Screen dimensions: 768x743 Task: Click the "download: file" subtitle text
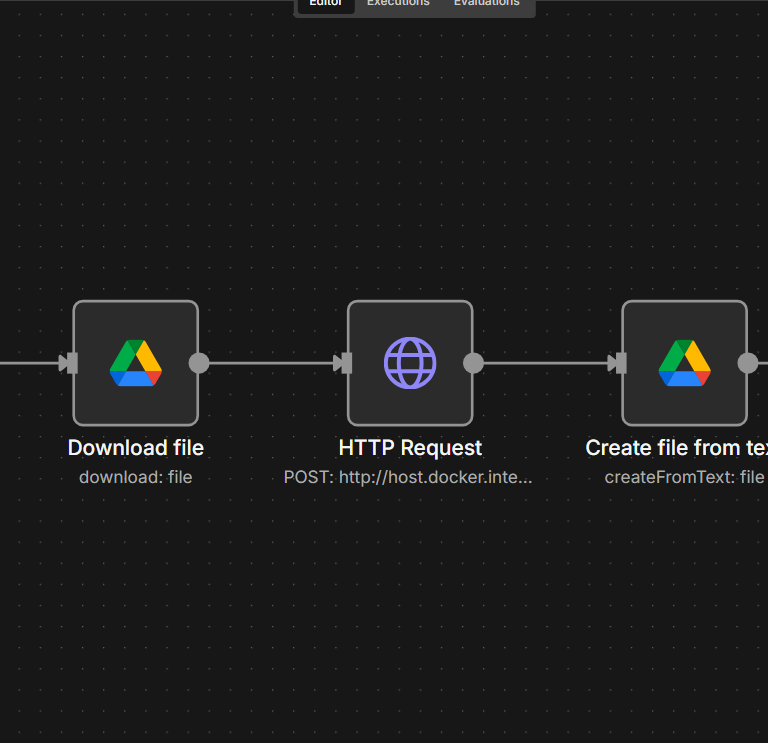(x=136, y=477)
